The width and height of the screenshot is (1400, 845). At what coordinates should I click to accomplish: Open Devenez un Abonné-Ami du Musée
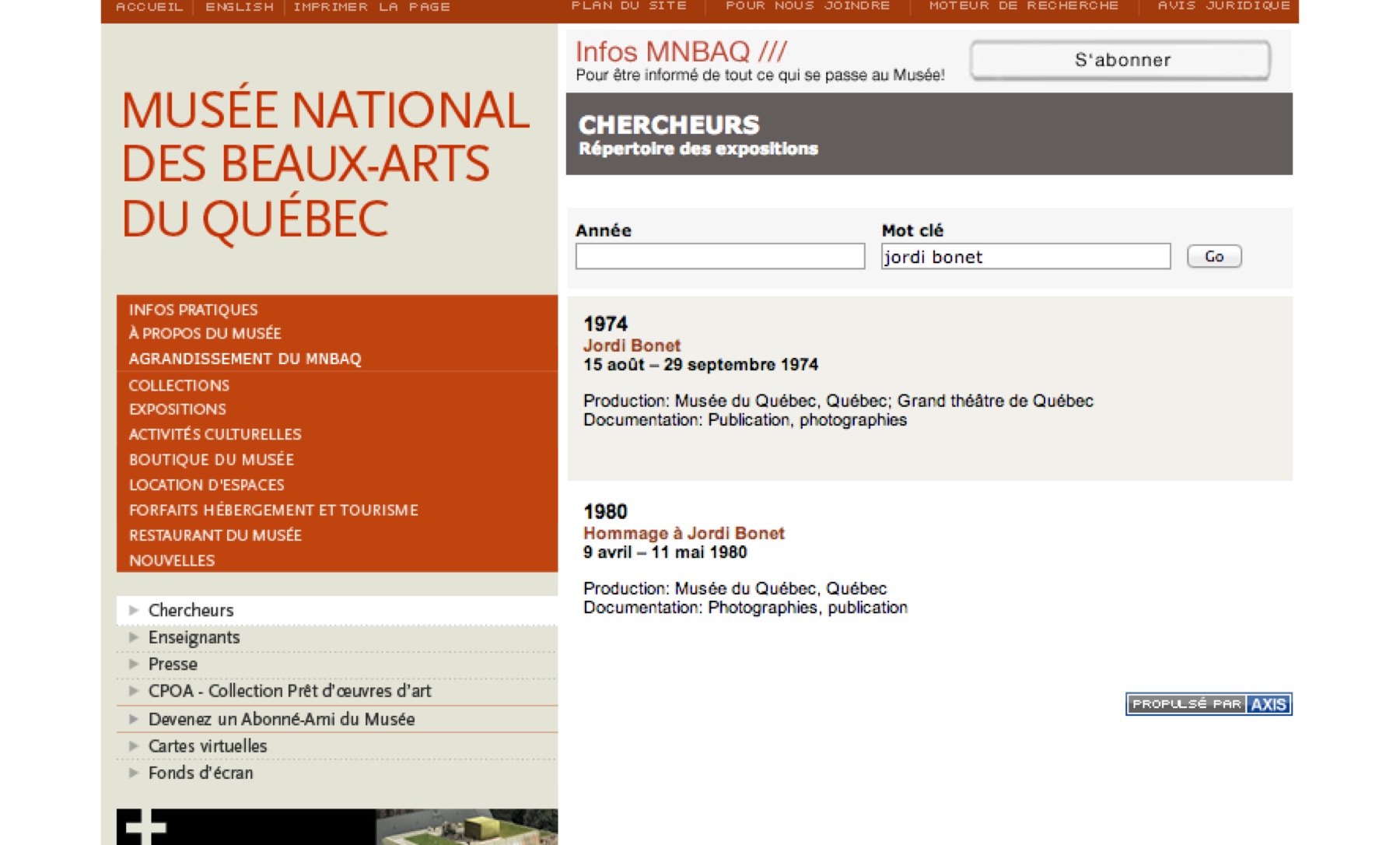[x=282, y=719]
